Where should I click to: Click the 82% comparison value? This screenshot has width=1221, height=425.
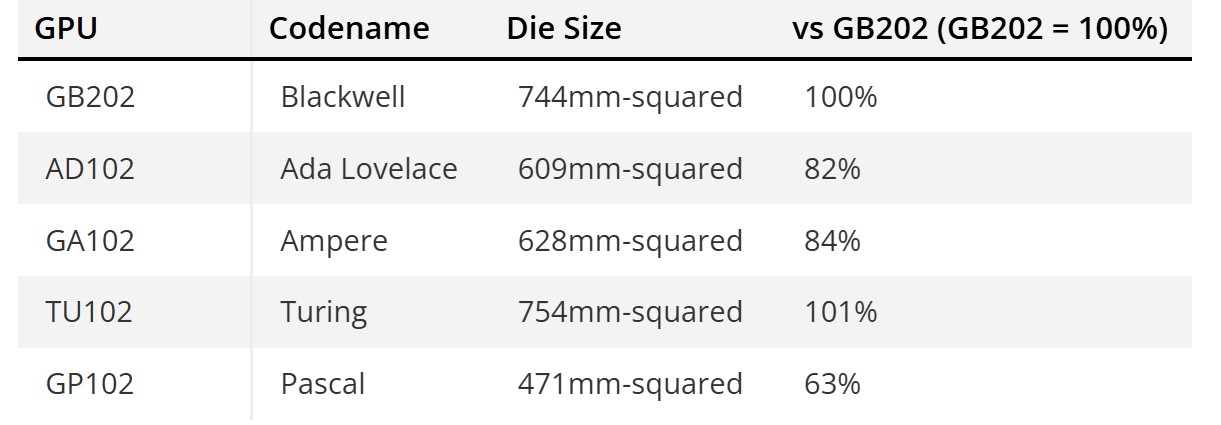[832, 169]
